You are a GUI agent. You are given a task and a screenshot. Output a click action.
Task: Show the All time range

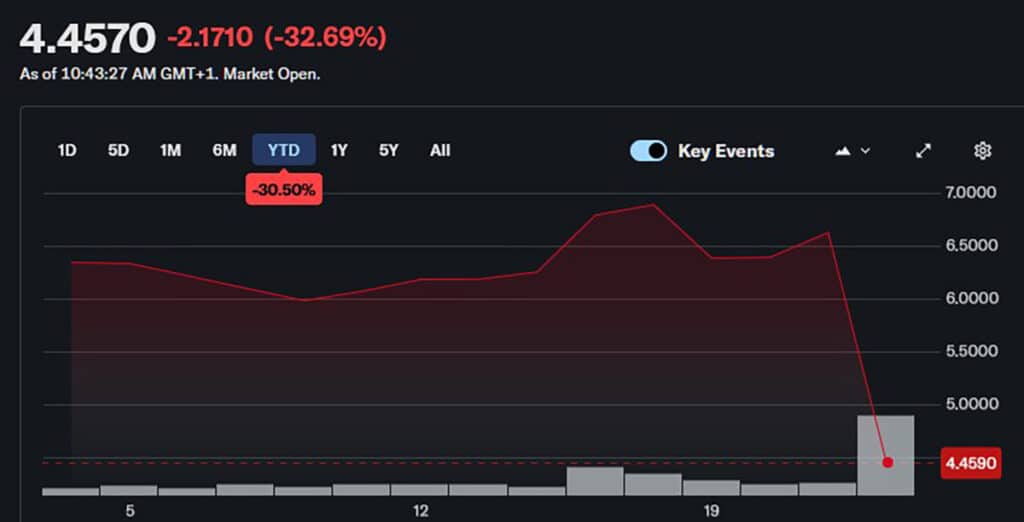440,150
